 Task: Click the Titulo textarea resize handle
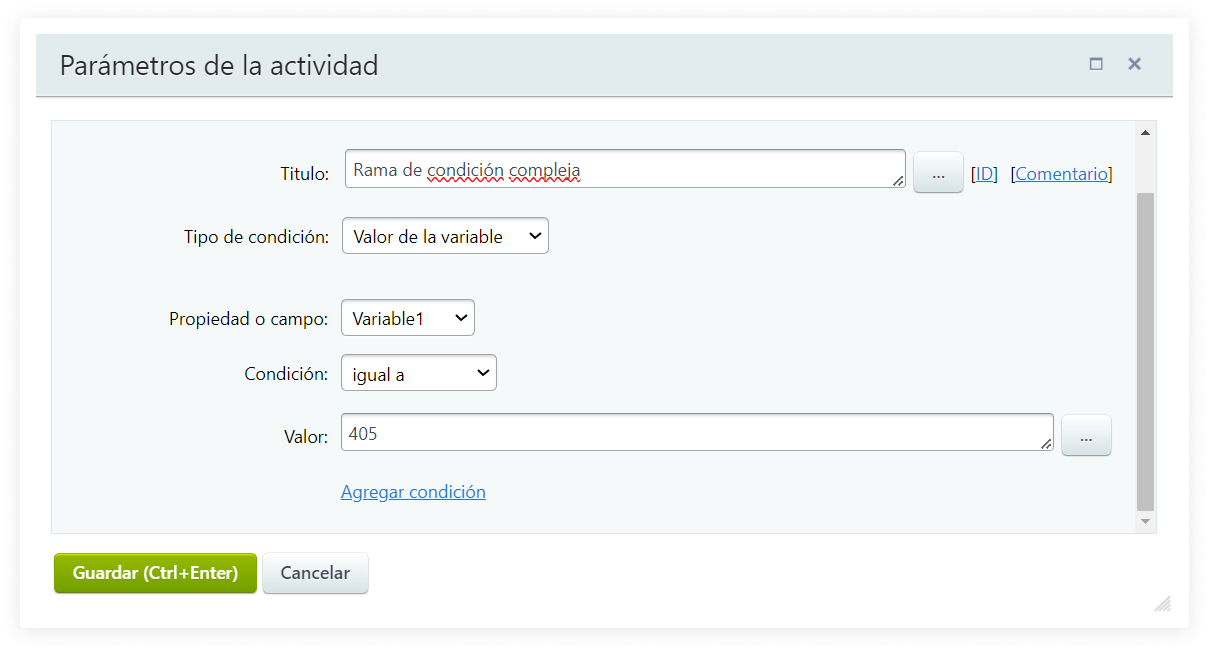[x=898, y=181]
